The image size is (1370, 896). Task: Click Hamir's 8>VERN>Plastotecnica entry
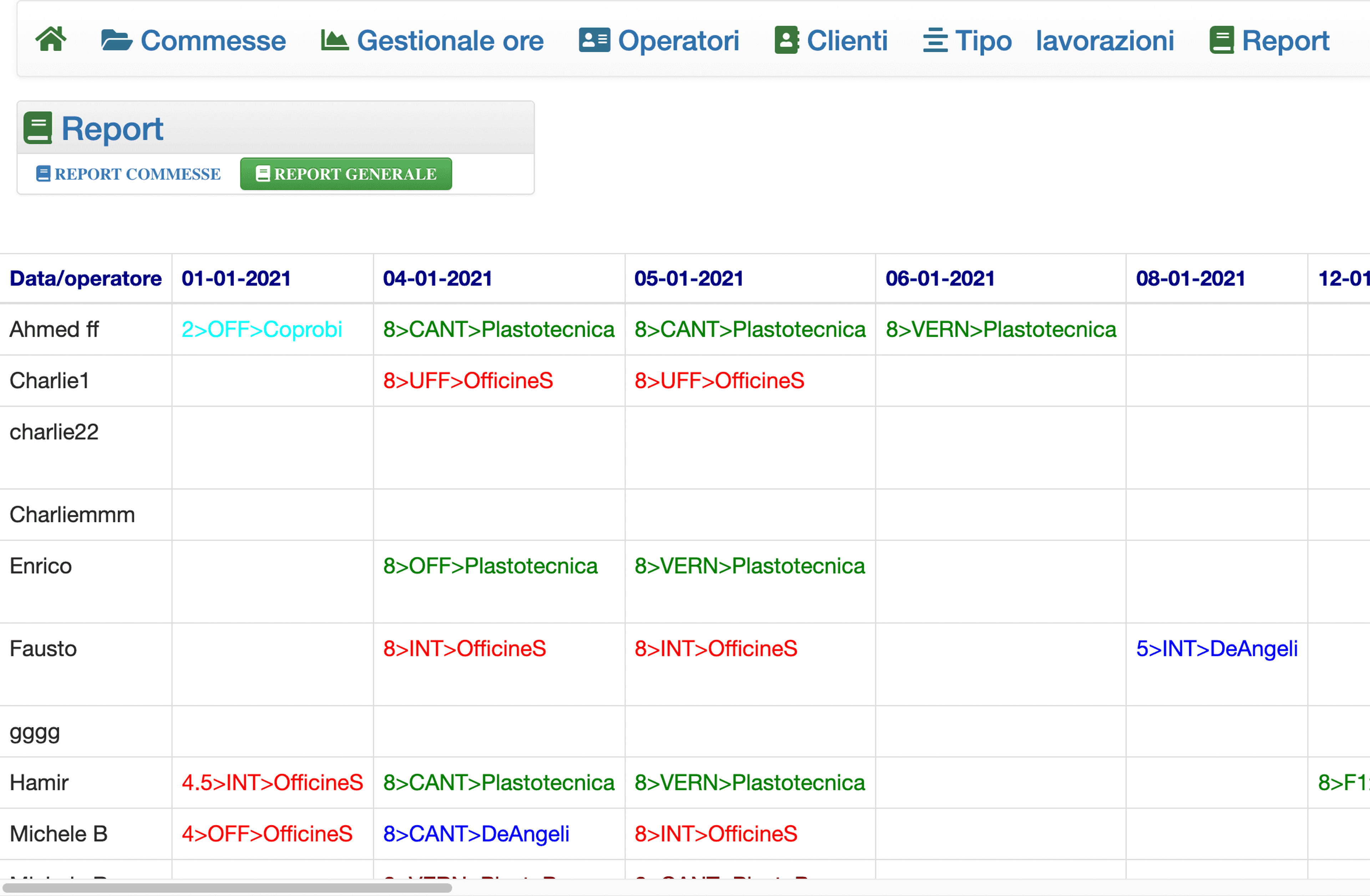750,783
